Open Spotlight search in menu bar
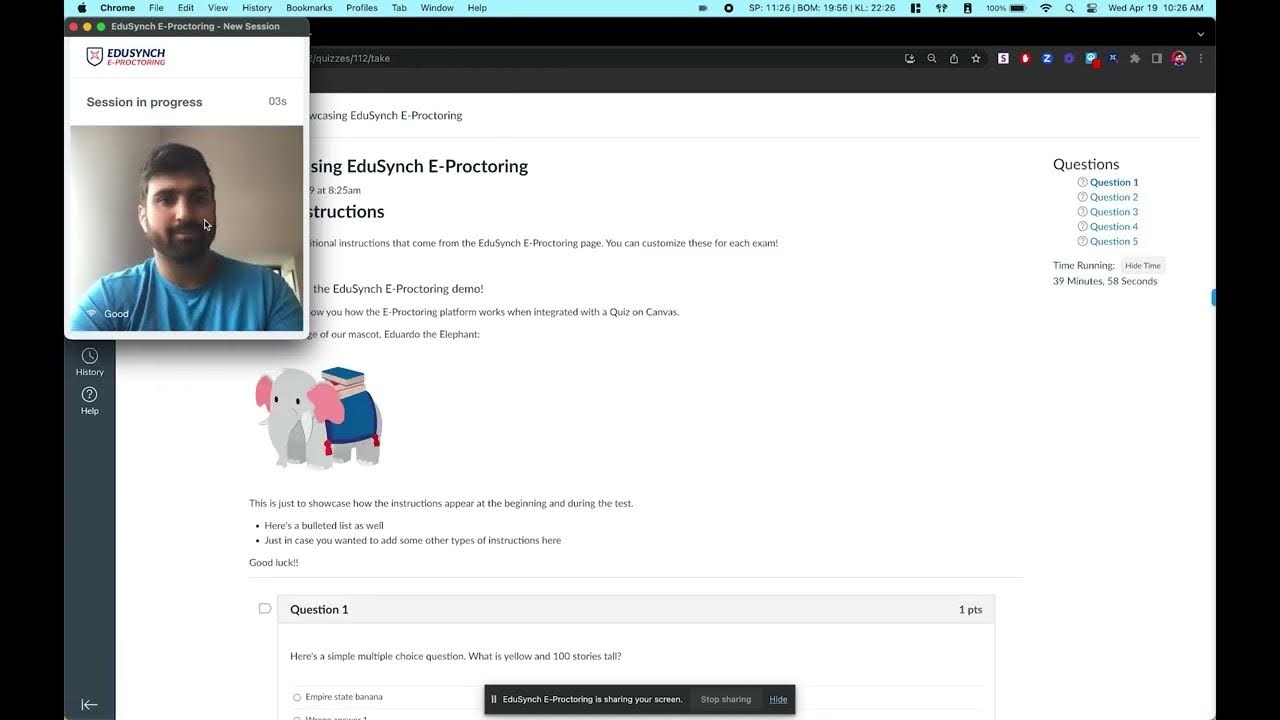Viewport: 1280px width, 720px height. coord(1070,8)
